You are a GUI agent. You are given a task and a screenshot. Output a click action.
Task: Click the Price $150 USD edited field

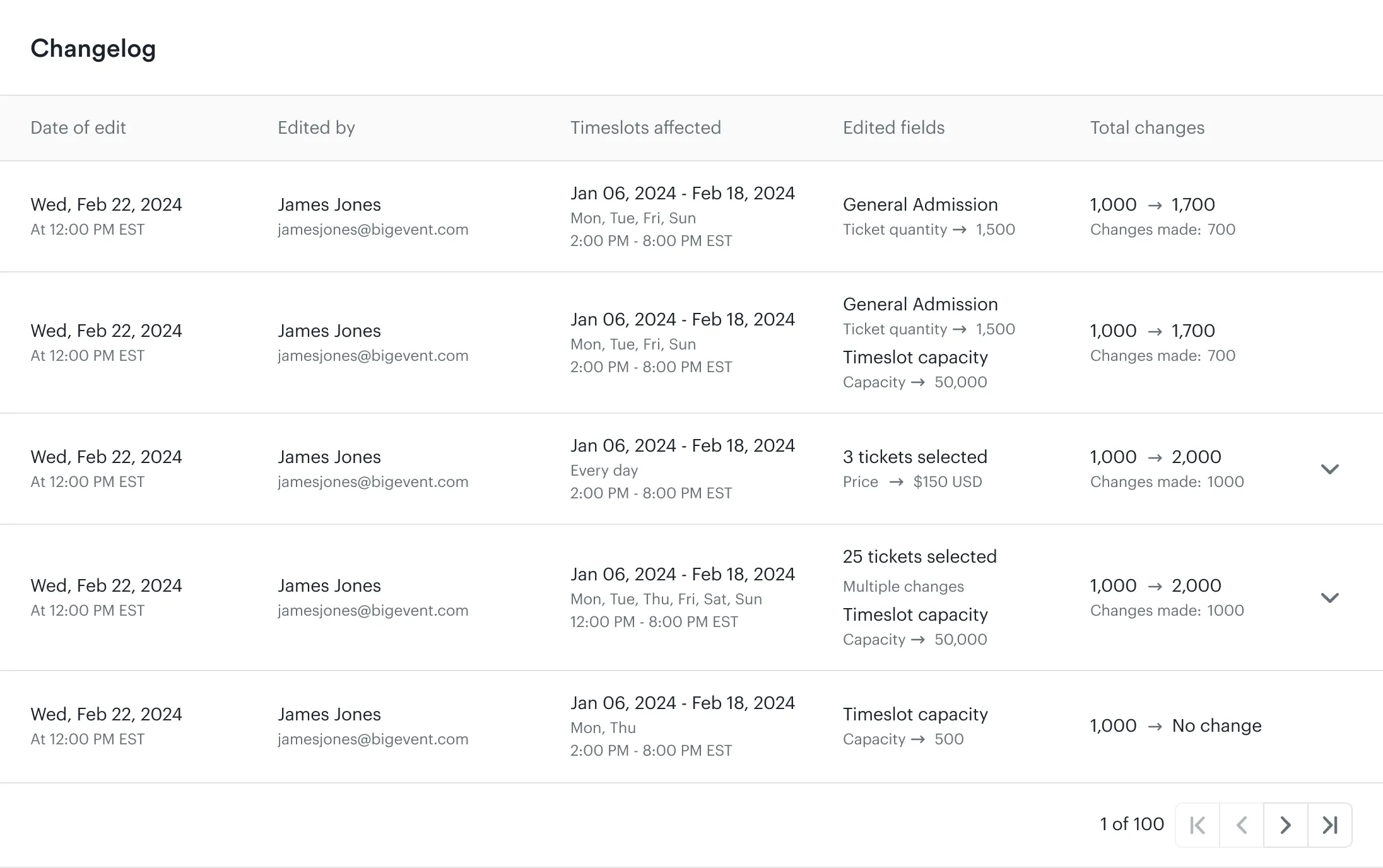coord(912,482)
